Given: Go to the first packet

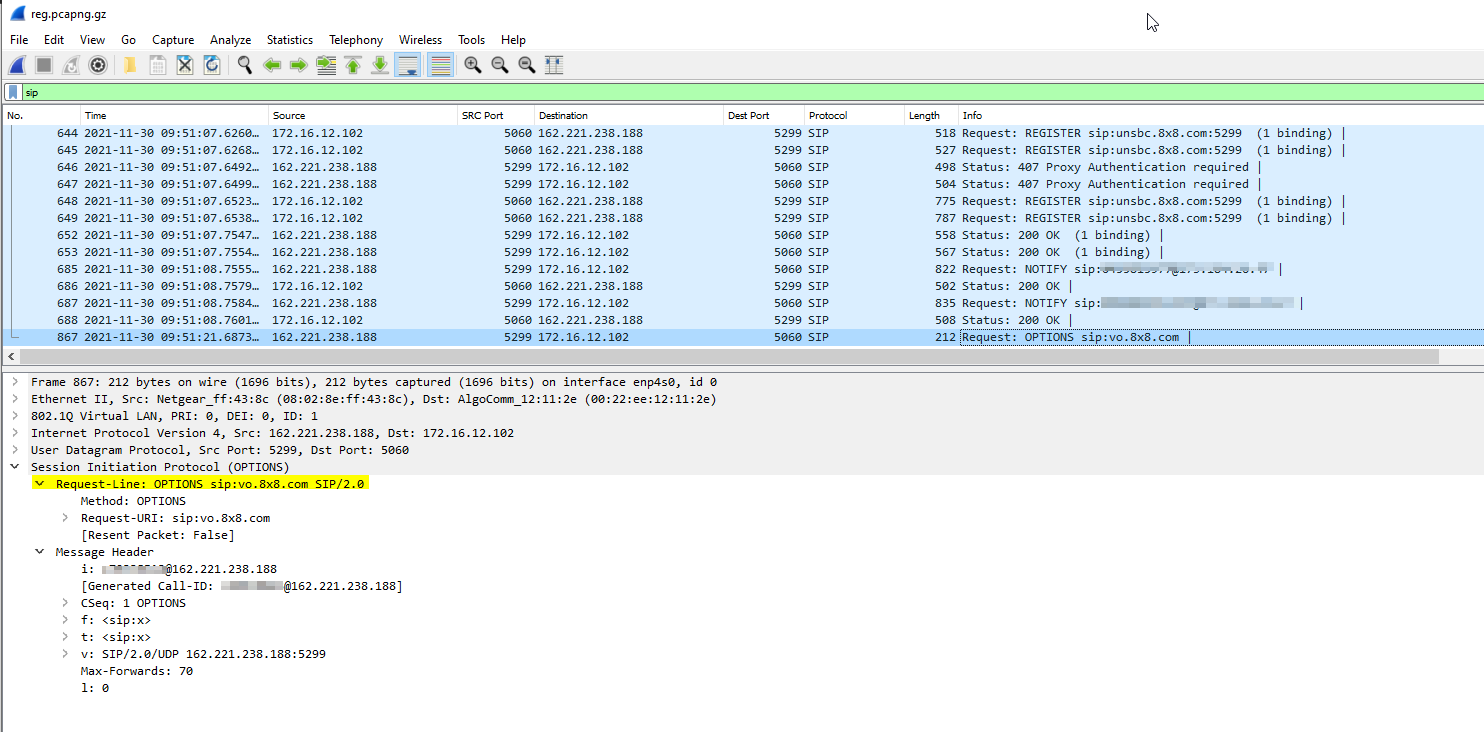Looking at the screenshot, I should coord(353,65).
